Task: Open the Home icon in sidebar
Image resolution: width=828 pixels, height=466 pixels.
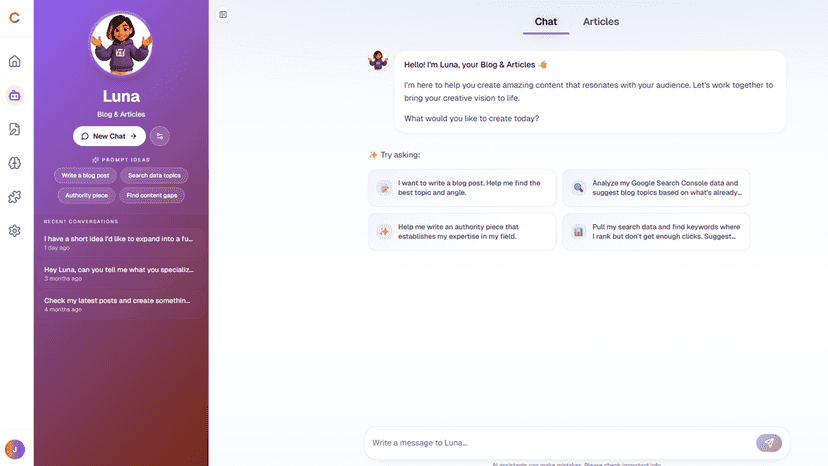Action: [15, 61]
